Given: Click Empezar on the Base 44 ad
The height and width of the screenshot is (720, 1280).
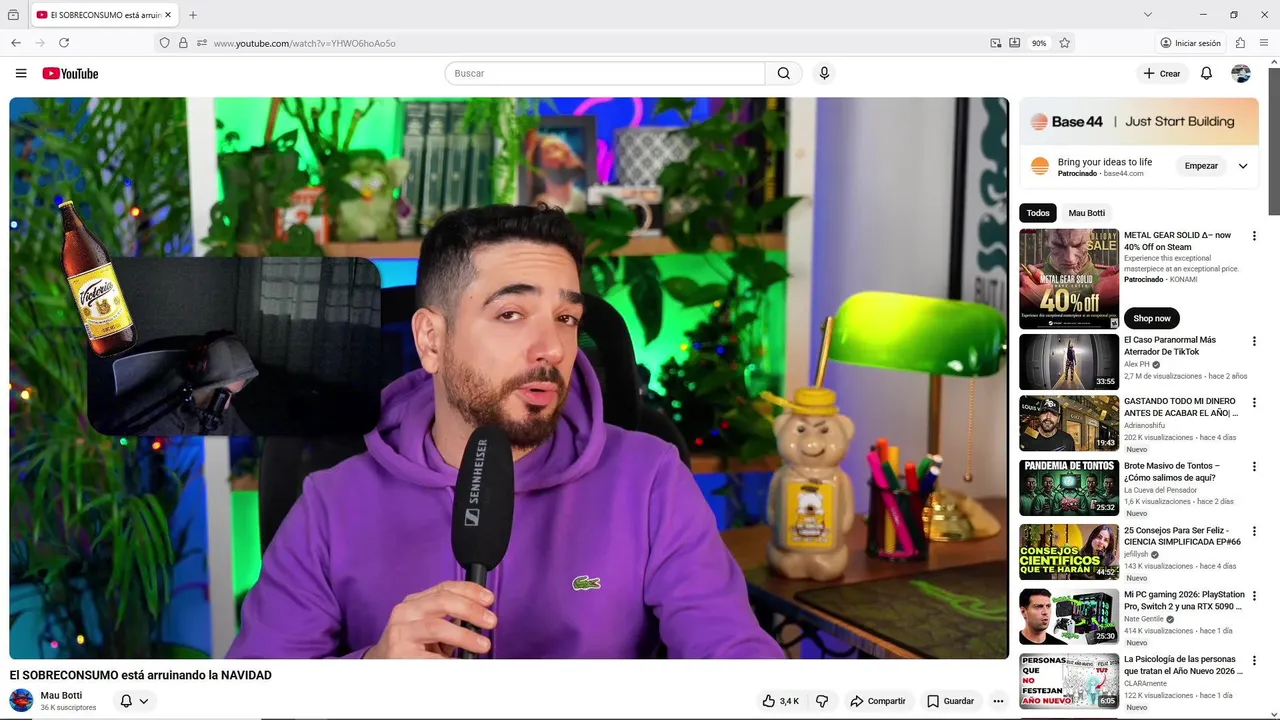Looking at the screenshot, I should pos(1201,166).
